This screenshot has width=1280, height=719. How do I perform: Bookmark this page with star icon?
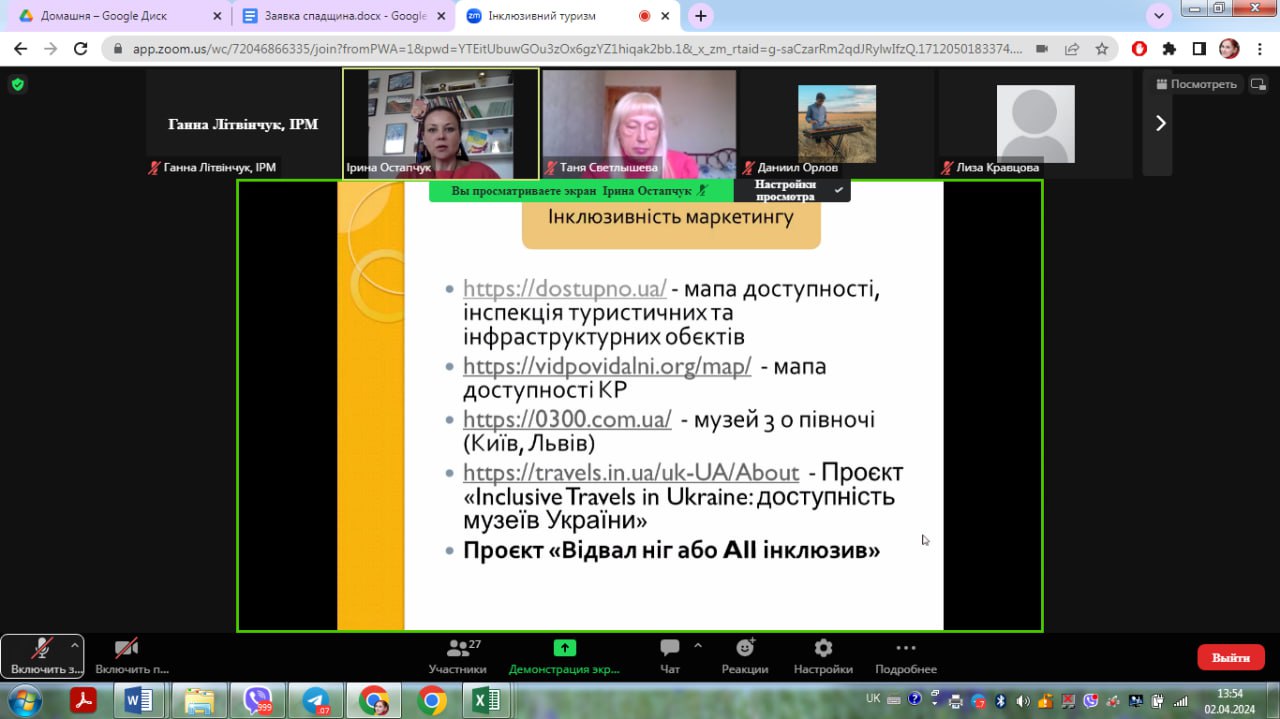(x=1101, y=48)
